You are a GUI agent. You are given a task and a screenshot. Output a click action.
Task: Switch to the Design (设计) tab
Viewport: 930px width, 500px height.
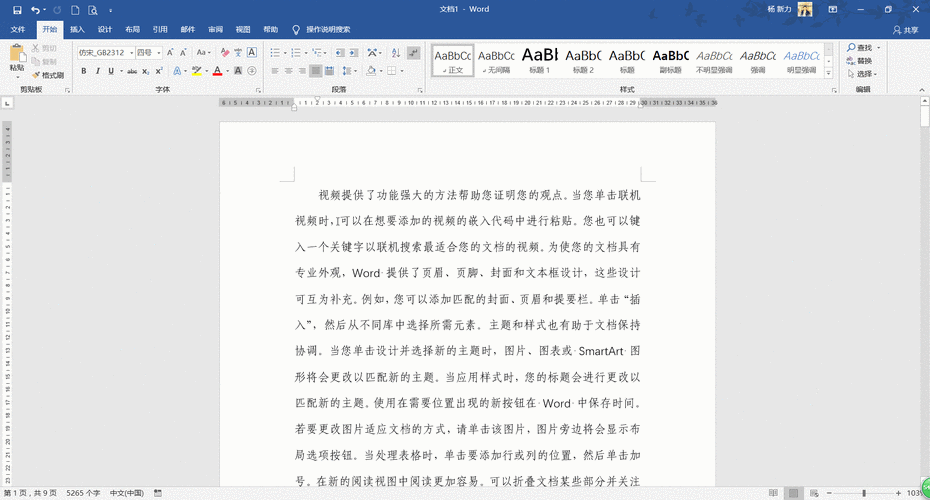(x=105, y=30)
